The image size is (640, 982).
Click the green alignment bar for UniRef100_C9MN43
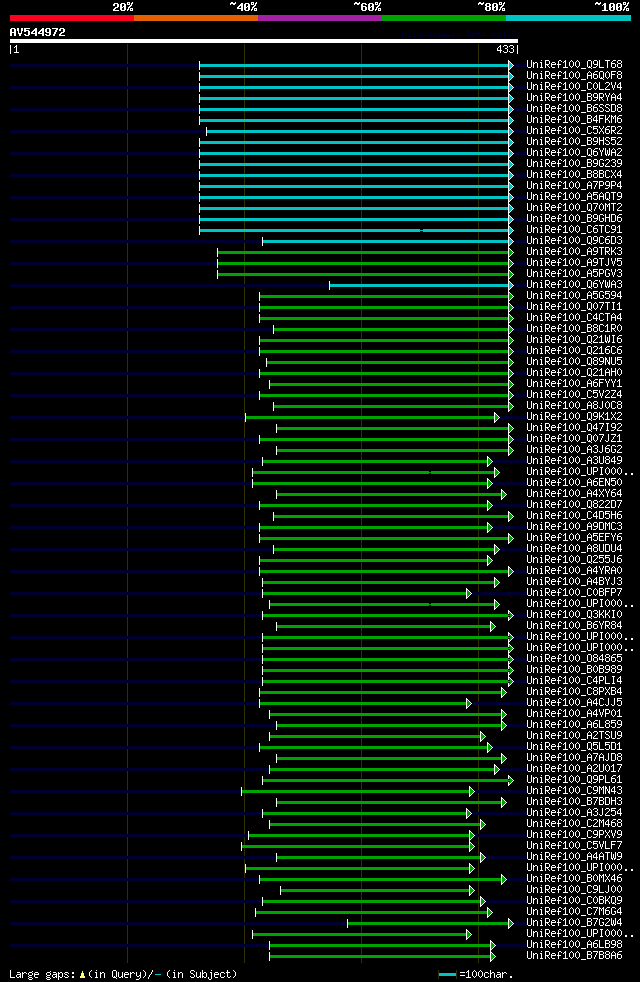358,792
